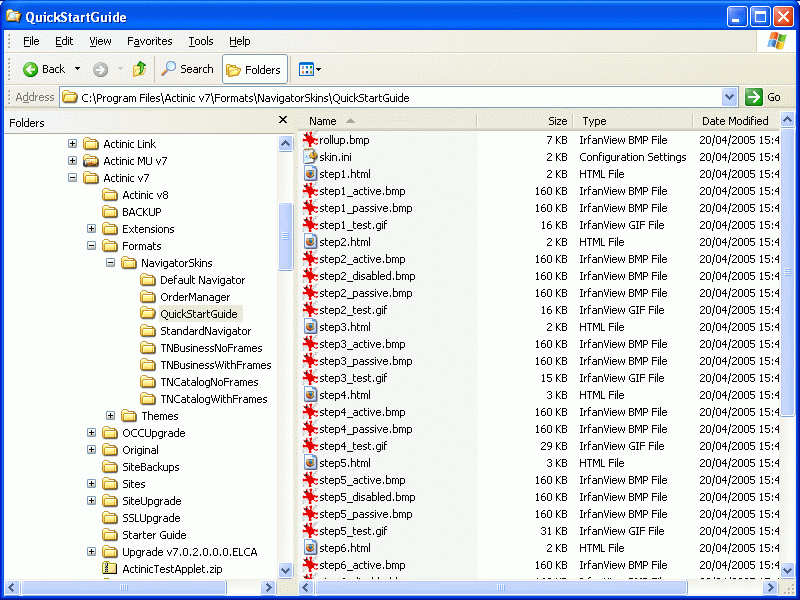
Task: Select the StandardNavigator folder in tree
Action: tap(205, 331)
